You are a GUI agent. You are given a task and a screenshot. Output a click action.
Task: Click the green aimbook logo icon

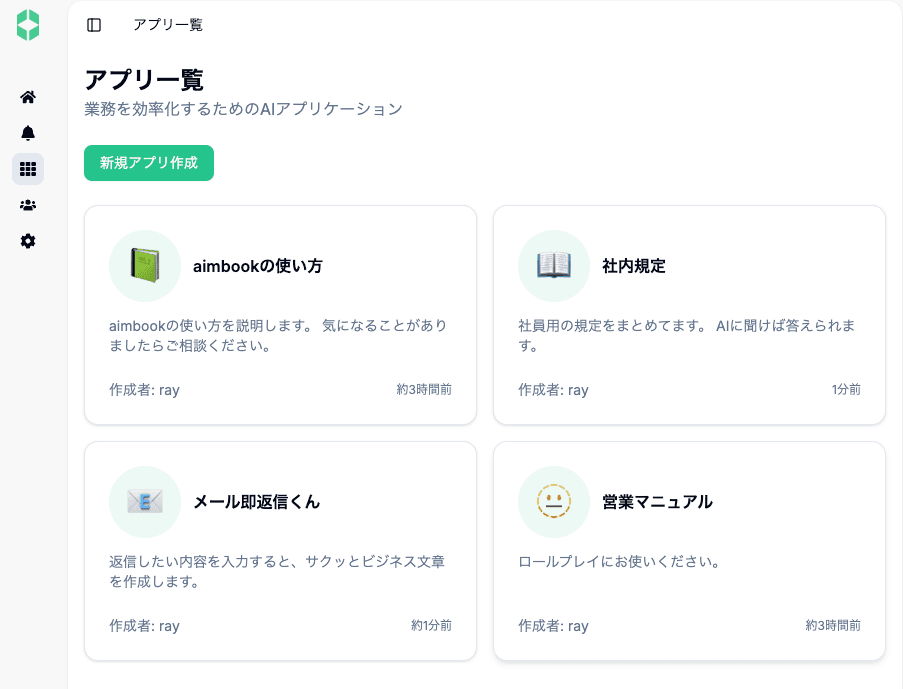pos(28,25)
